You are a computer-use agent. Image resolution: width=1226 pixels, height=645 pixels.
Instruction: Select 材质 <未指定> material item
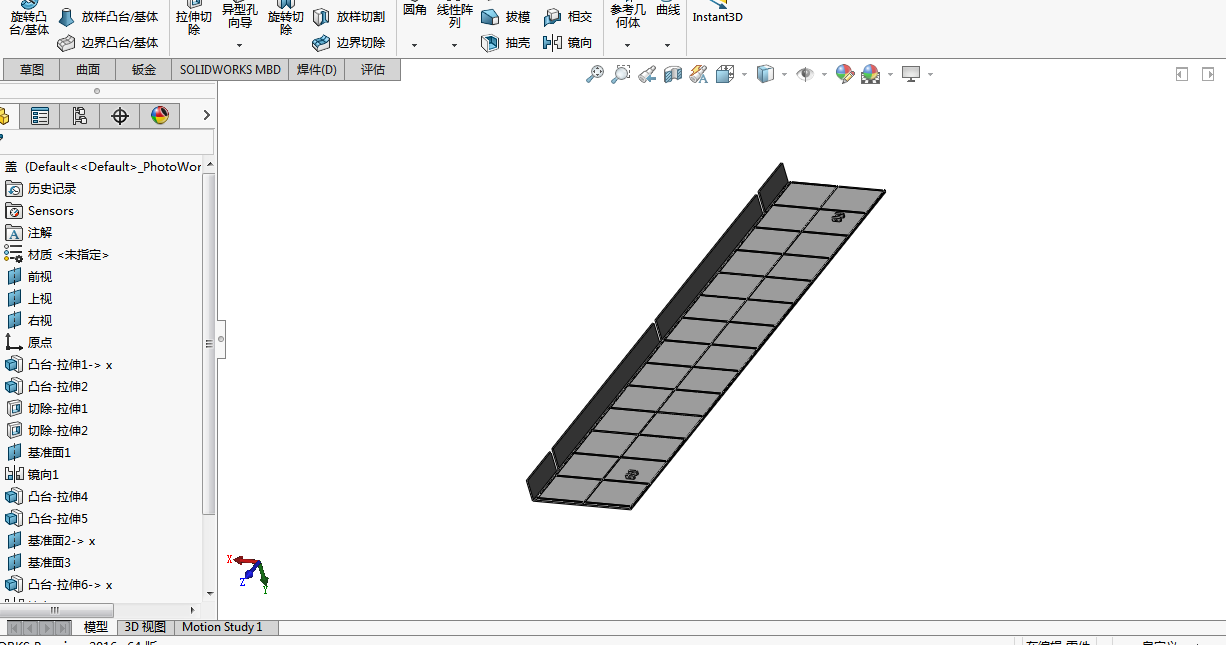[57, 254]
